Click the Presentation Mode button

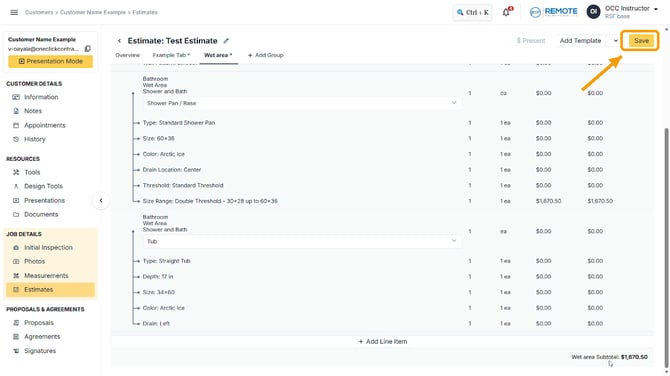tap(50, 62)
